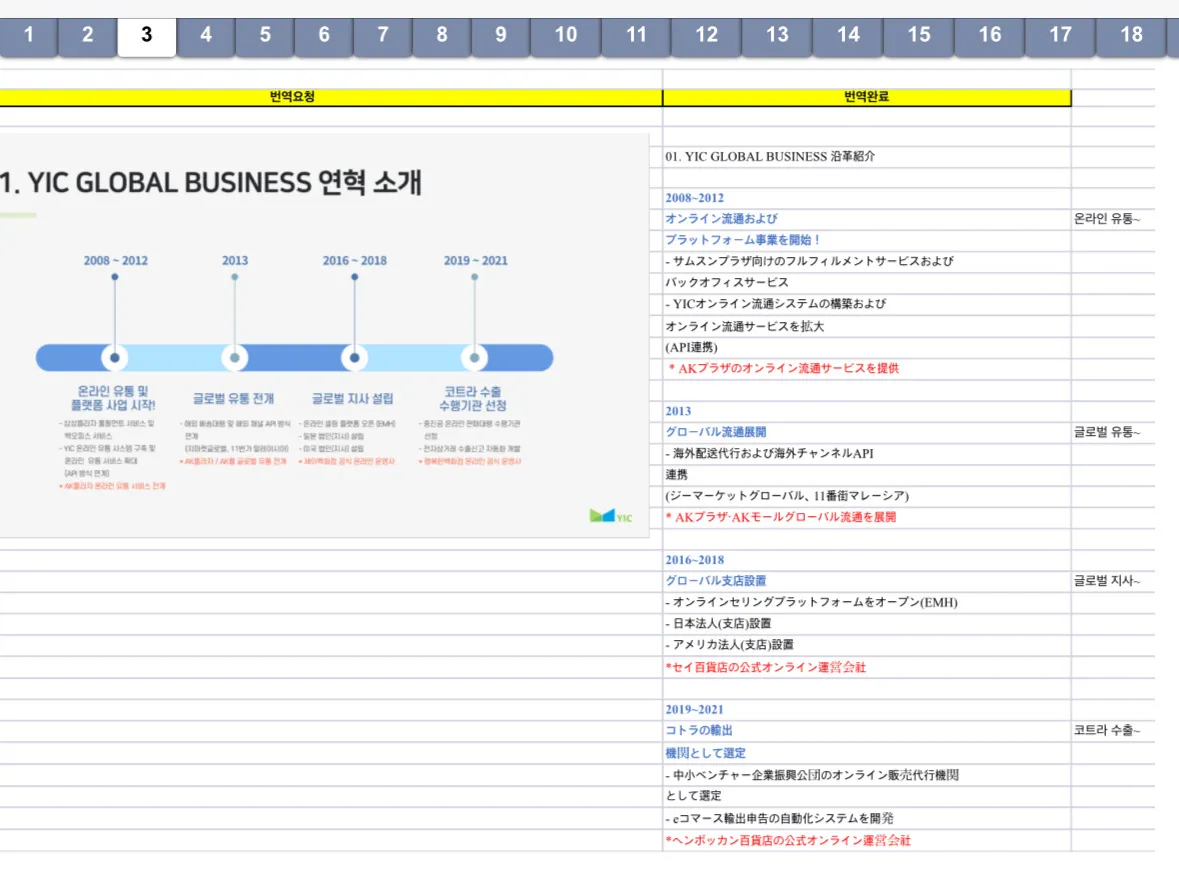Select cell '- eコマース輸出申告の自動化システムを開発'
This screenshot has height=880, width=1179.
coord(867,818)
